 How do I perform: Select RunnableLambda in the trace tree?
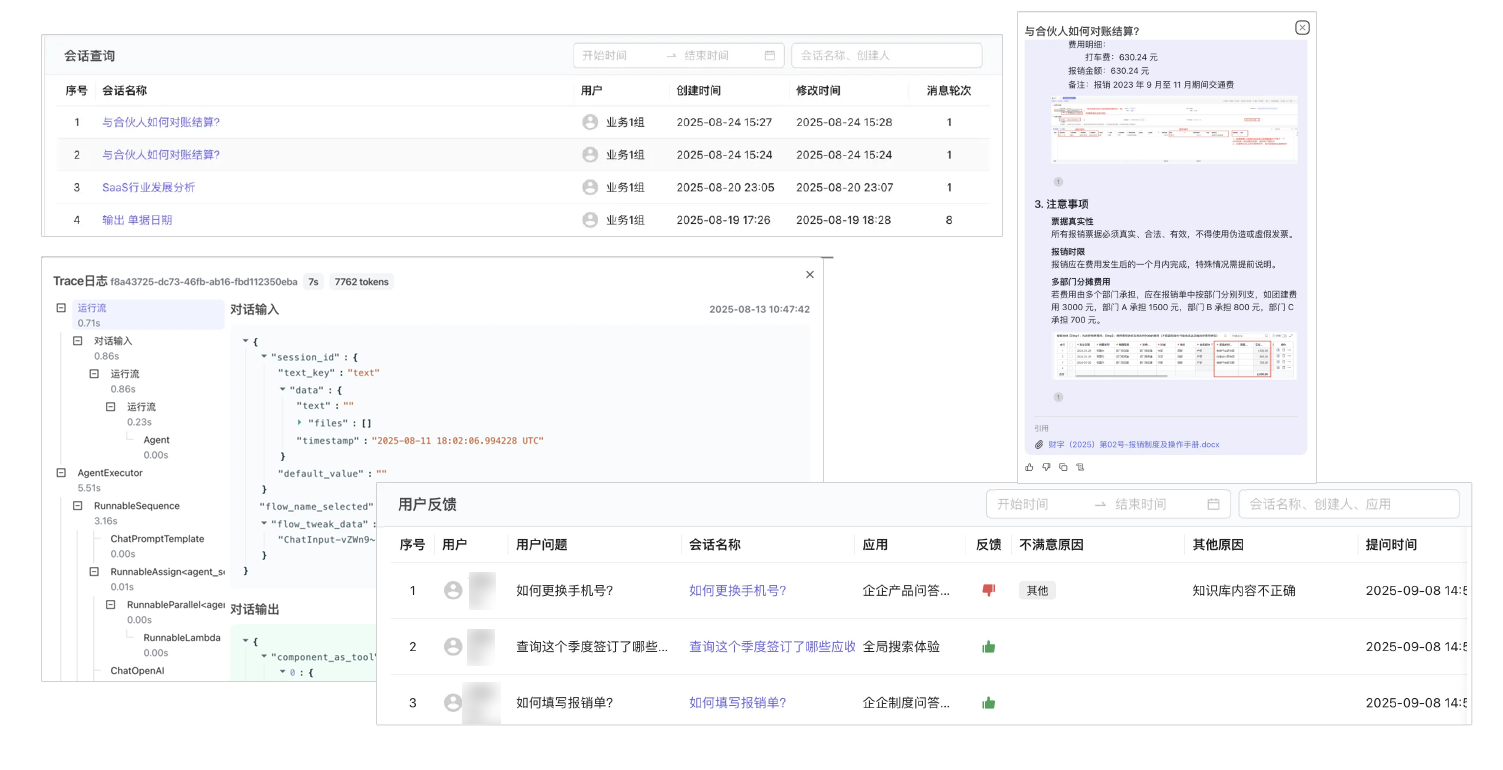tap(182, 638)
